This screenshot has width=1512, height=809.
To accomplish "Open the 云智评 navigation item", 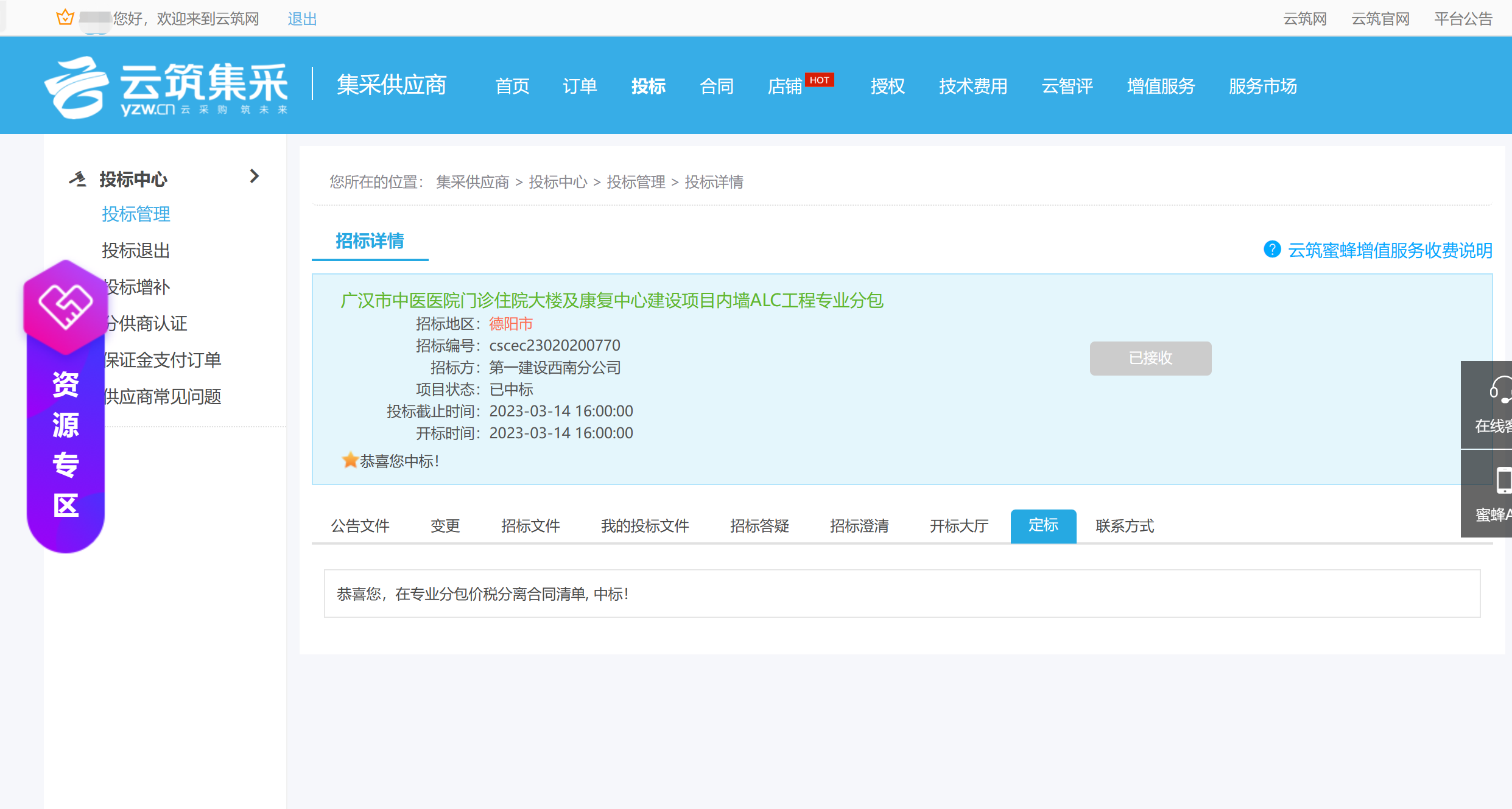I will pos(1067,86).
